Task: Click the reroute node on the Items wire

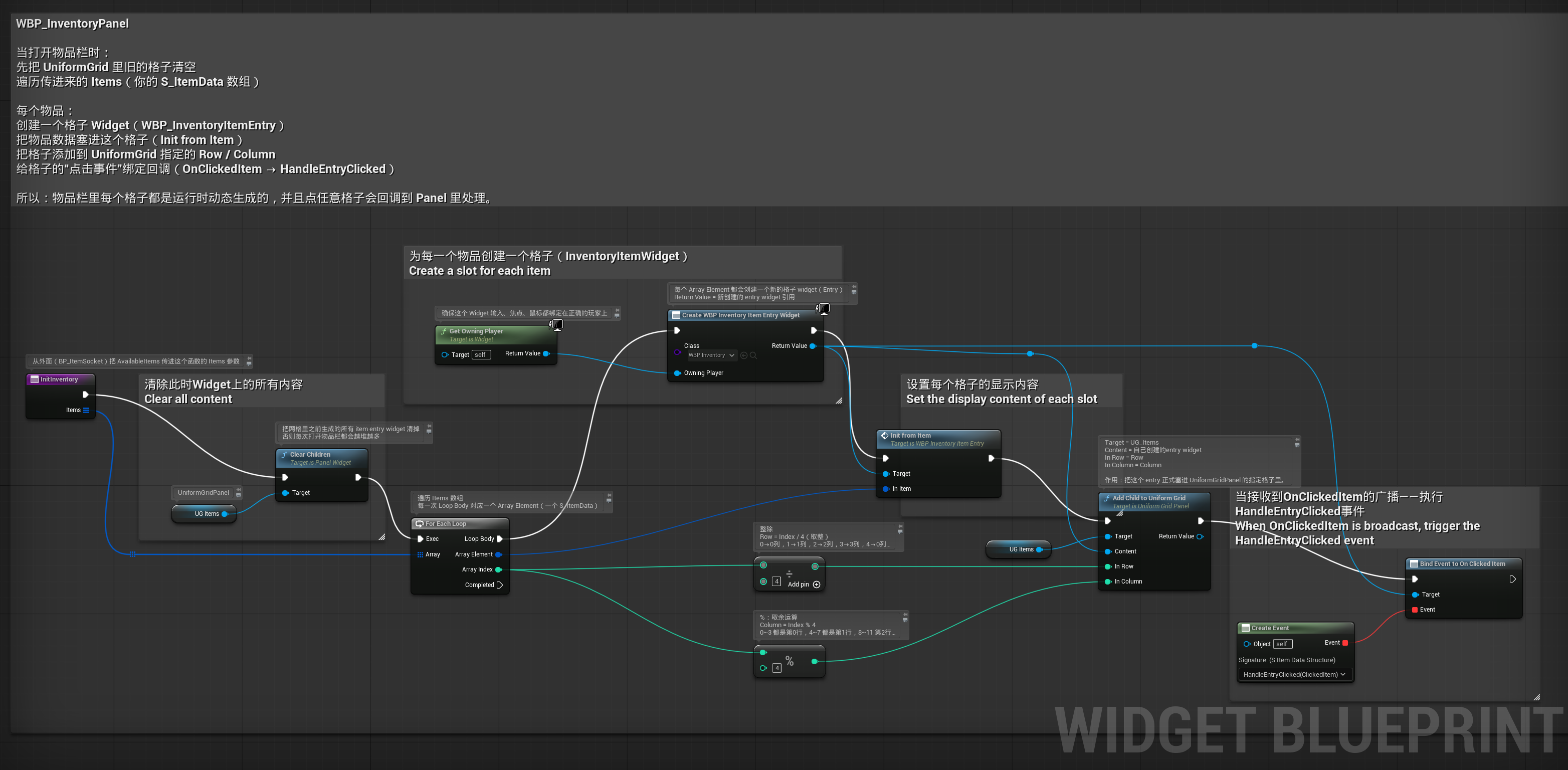Action: point(132,554)
